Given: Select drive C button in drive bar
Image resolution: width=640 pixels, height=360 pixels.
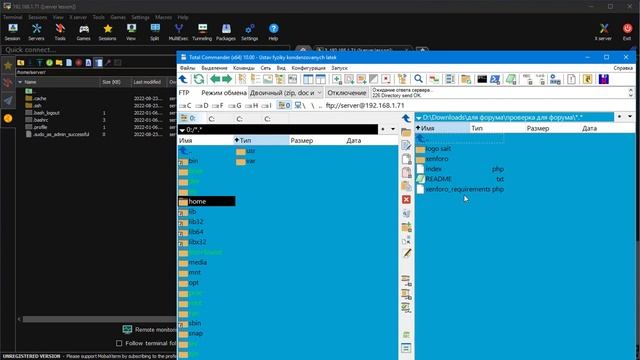Looking at the screenshot, I should pyautogui.click(x=186, y=105).
